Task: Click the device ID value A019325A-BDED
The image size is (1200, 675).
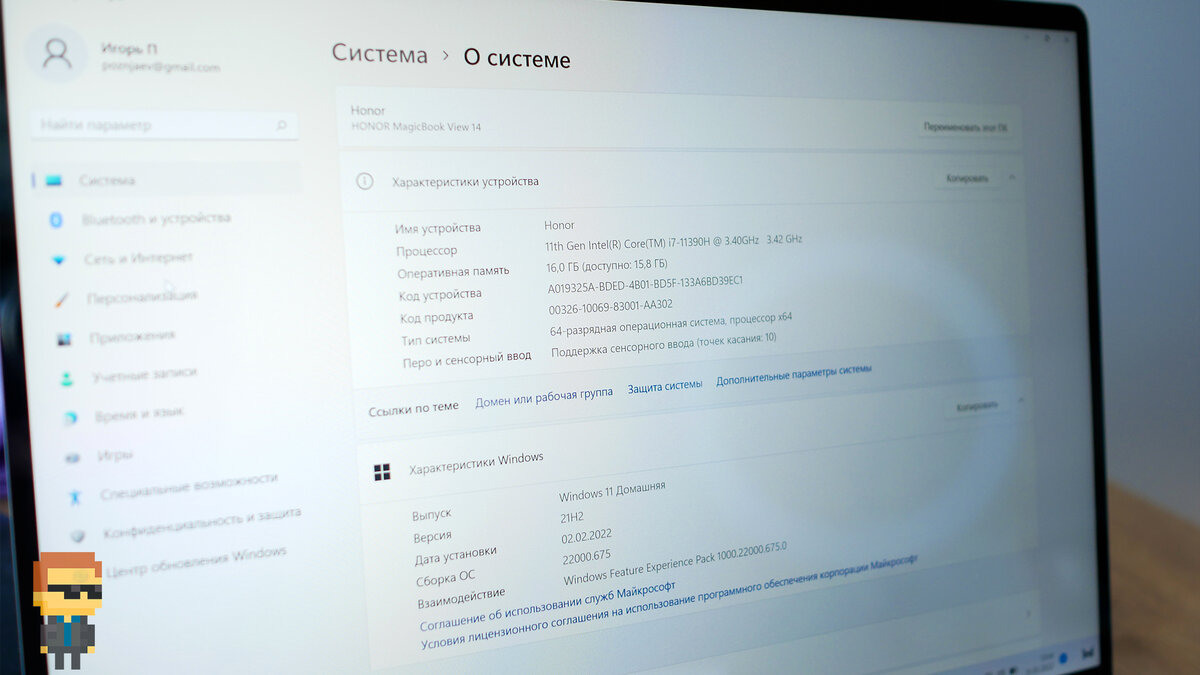Action: pyautogui.click(x=645, y=286)
